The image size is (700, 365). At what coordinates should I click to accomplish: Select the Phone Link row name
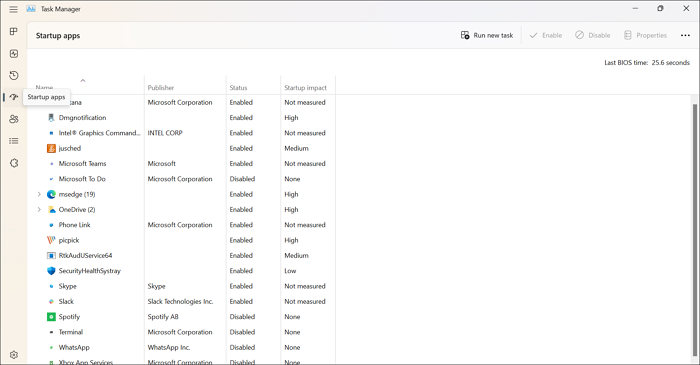click(74, 225)
